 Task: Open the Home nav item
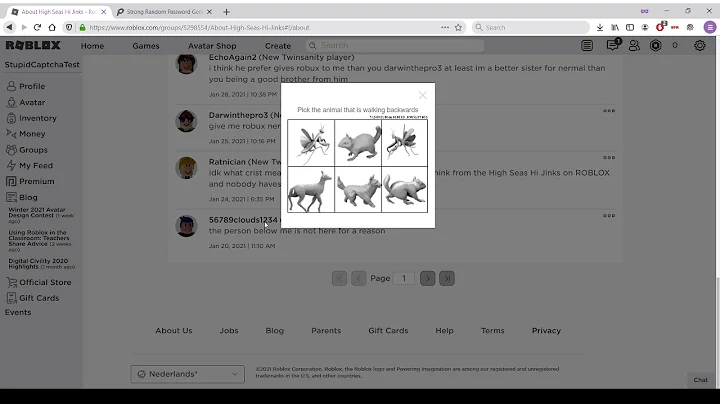pos(92,46)
